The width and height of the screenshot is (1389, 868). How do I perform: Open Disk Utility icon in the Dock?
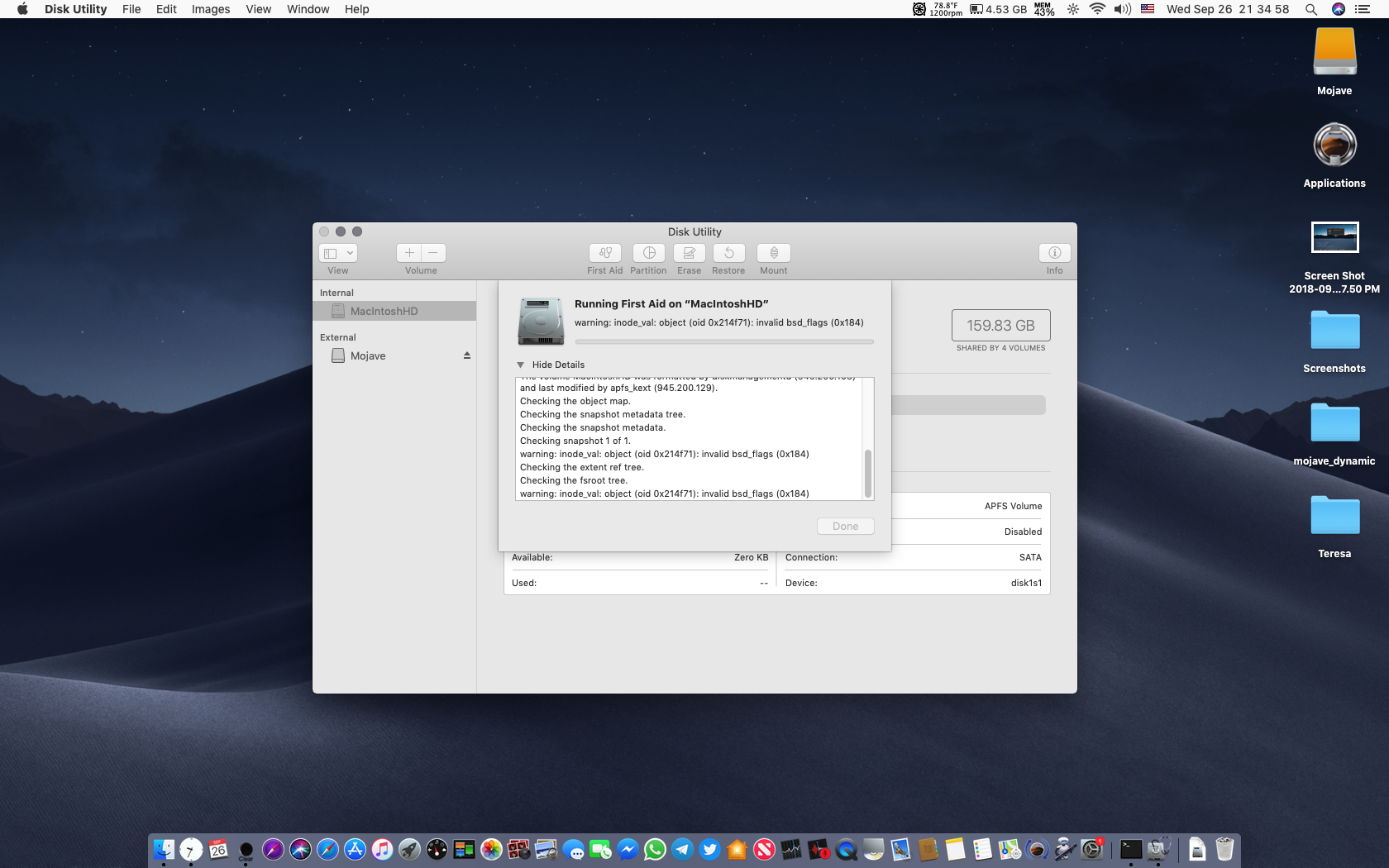pyautogui.click(x=1158, y=849)
